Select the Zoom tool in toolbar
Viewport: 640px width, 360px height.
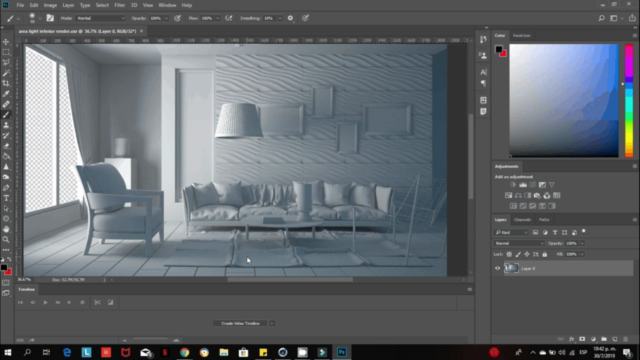6,240
